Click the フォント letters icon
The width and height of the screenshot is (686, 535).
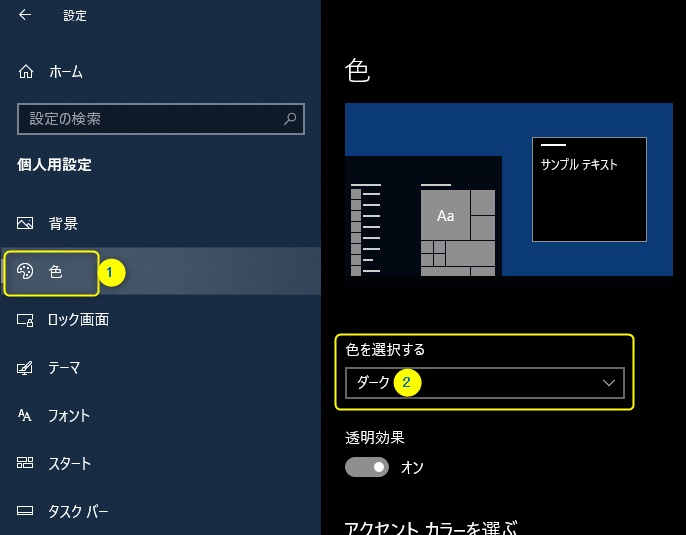(x=26, y=416)
